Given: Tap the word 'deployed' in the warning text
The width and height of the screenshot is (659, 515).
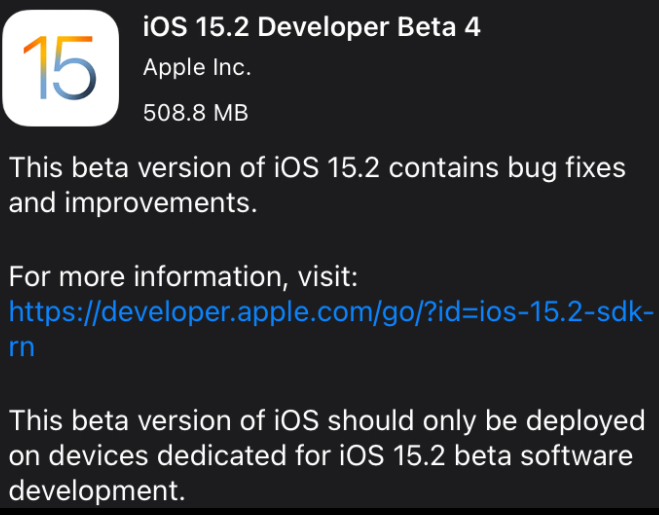Looking at the screenshot, I should 585,421.
